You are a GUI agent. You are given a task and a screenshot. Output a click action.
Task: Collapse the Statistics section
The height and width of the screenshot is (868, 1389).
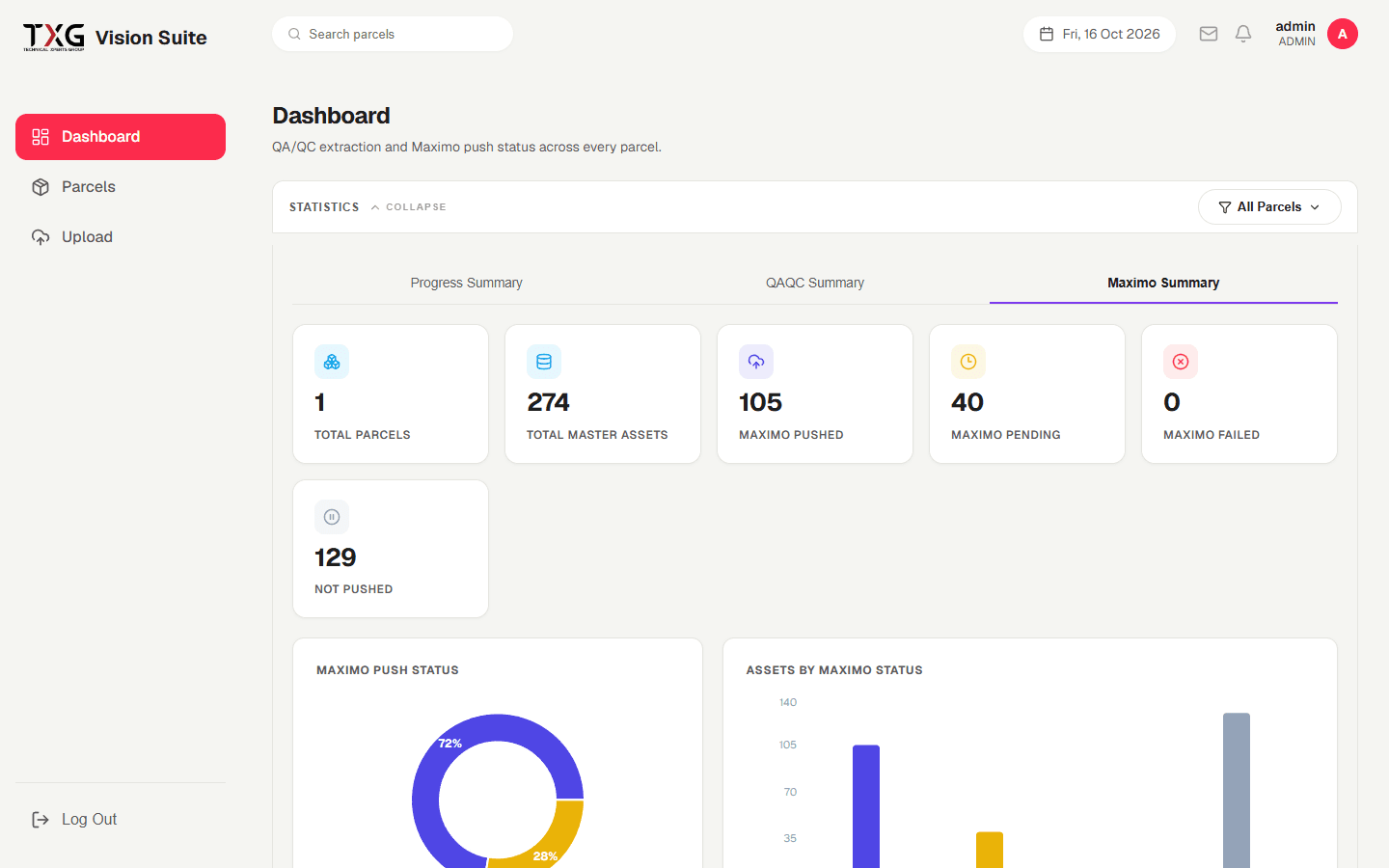[409, 207]
